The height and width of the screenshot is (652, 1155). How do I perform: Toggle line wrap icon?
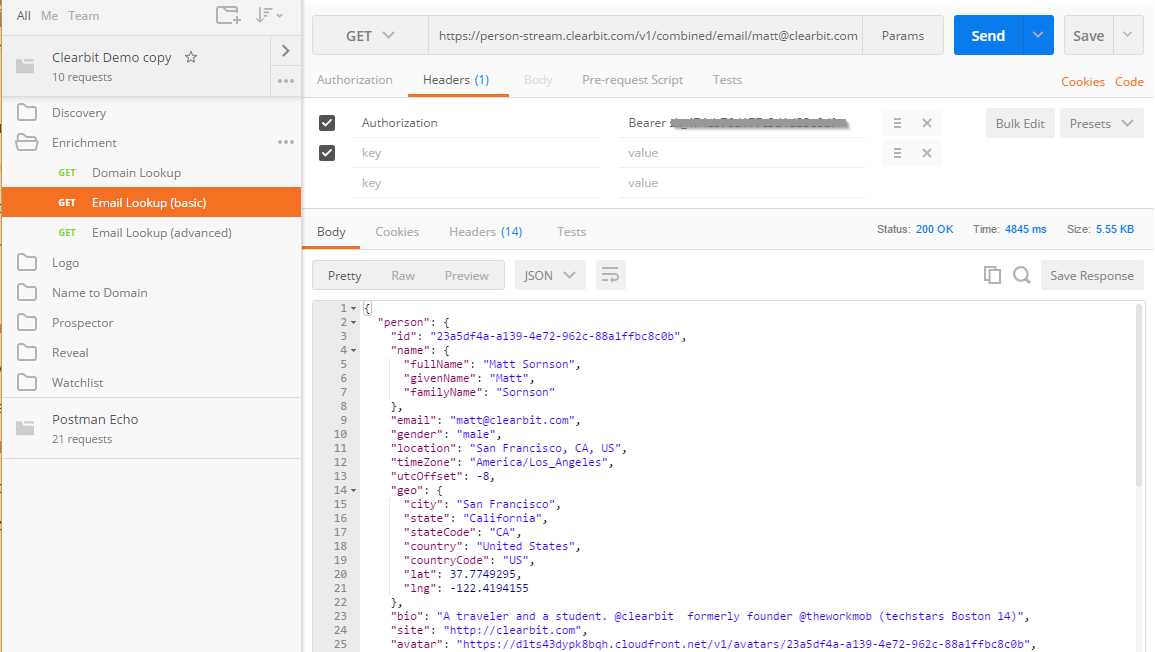pos(610,276)
